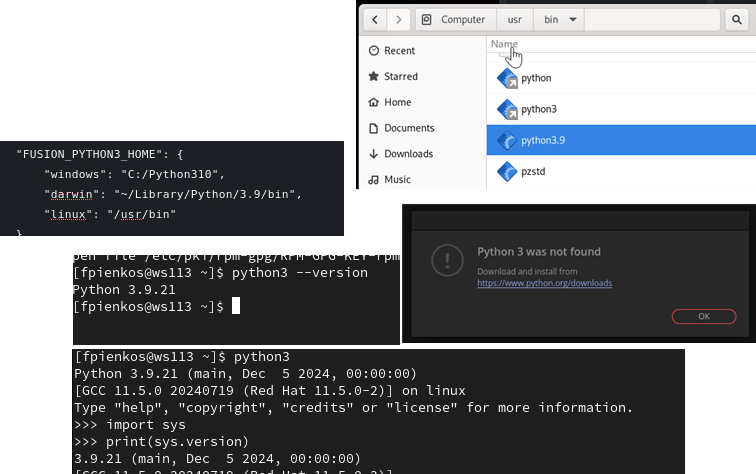Click the GCC 11.5.0 Red Hat line
Viewport: 756px width, 474px height.
270,391
